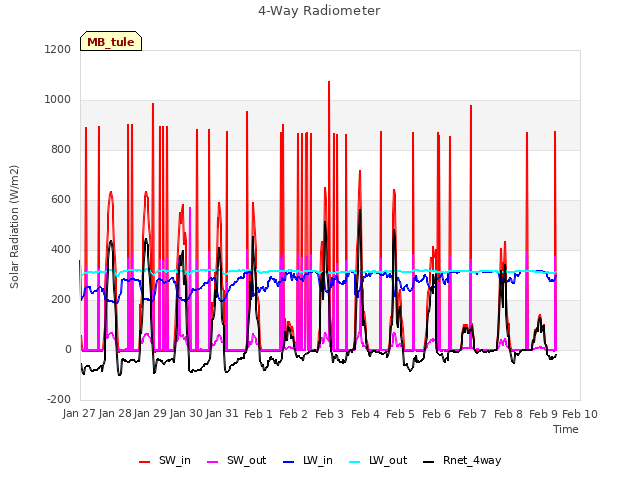
Task: Click the Feb 7 x-axis label
Action: 472,414
